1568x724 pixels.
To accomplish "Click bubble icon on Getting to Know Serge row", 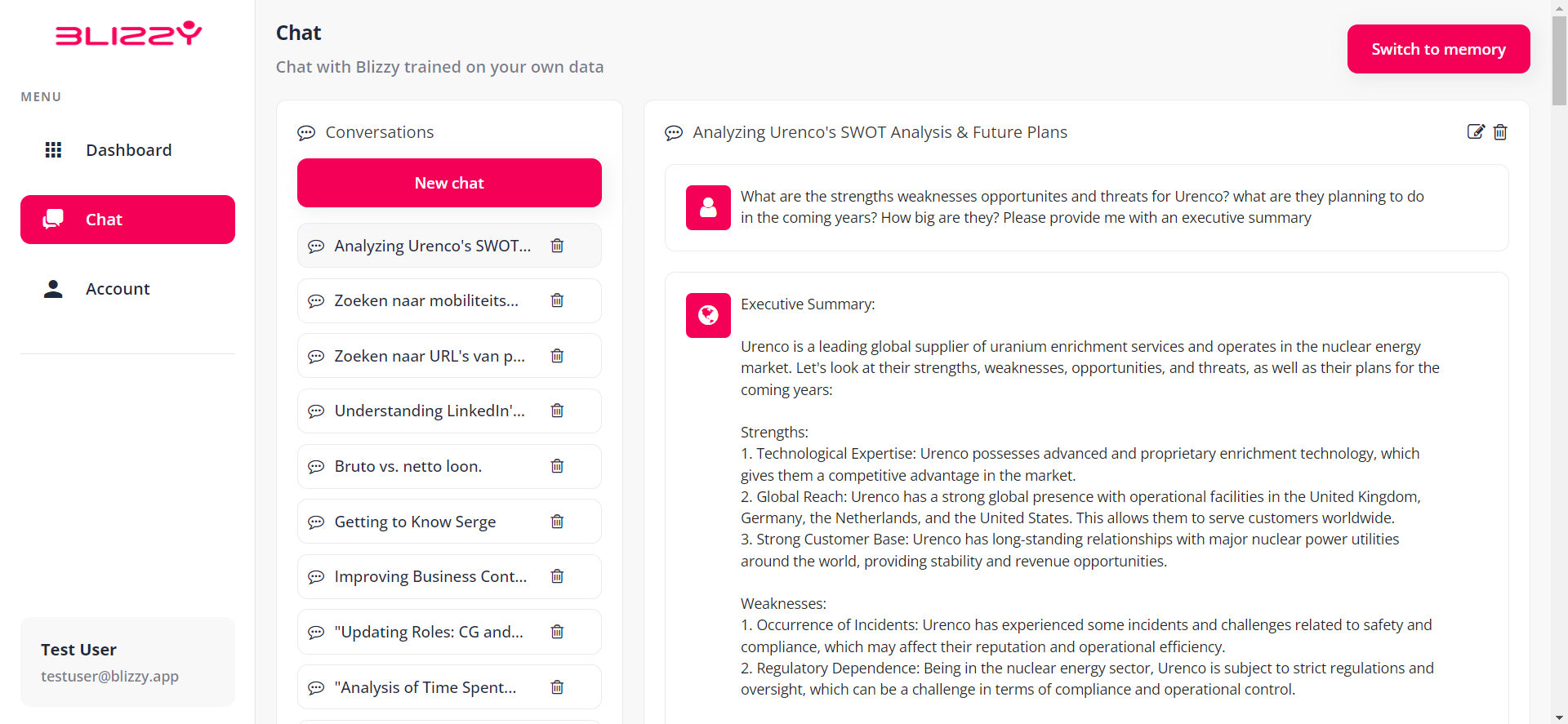I will [316, 522].
